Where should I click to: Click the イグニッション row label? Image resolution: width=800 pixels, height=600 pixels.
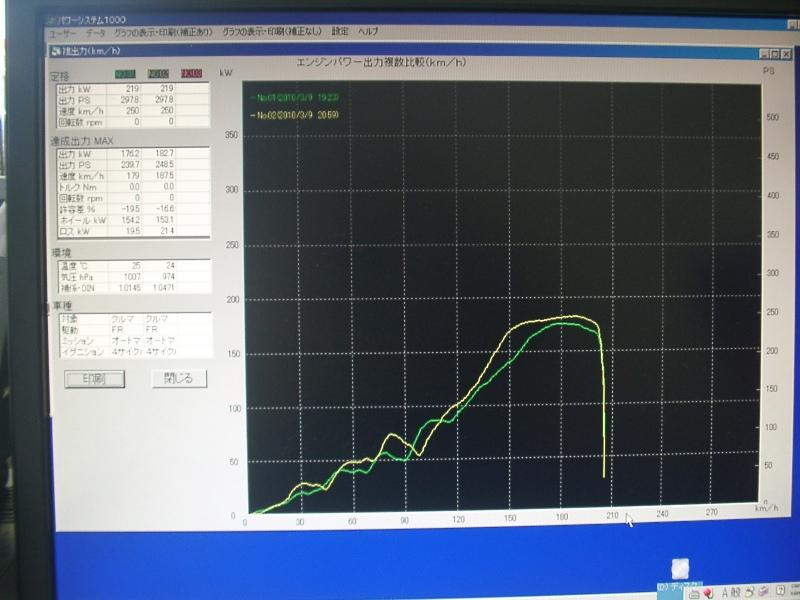tap(83, 352)
